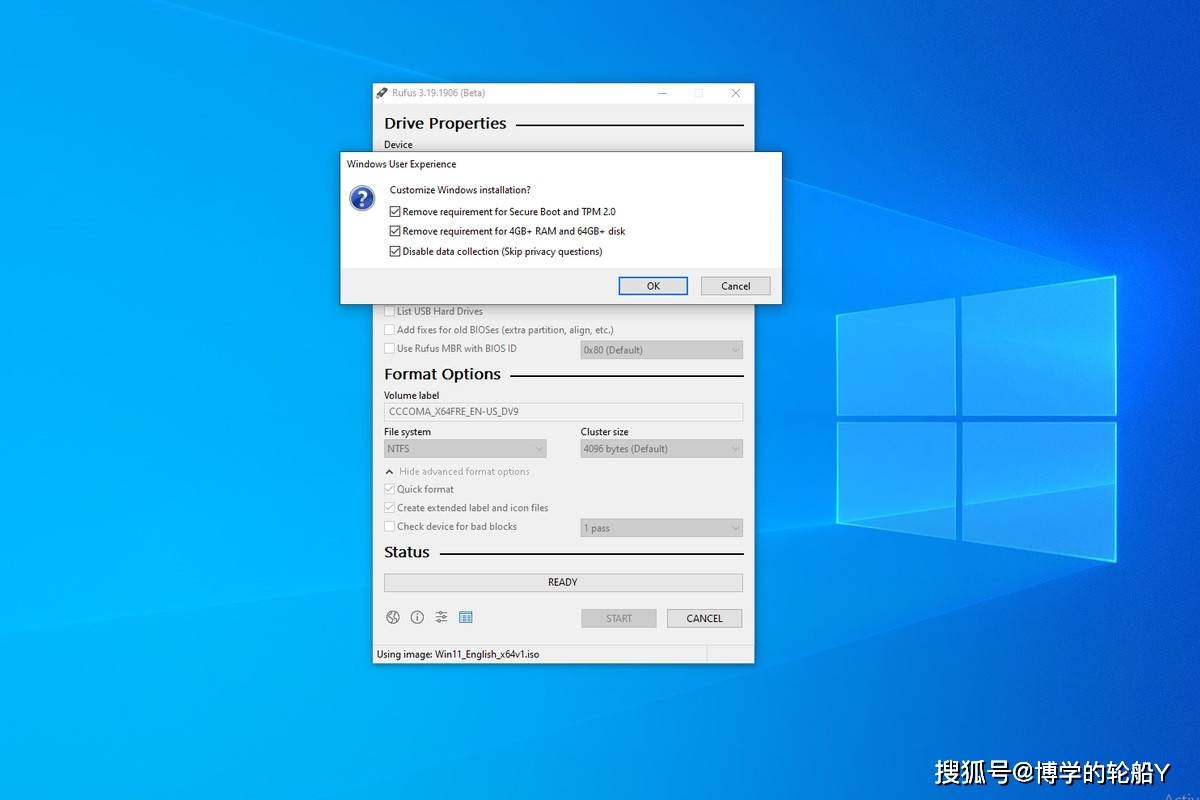This screenshot has width=1200, height=800.
Task: Show the Rufus log icon
Action: click(465, 618)
